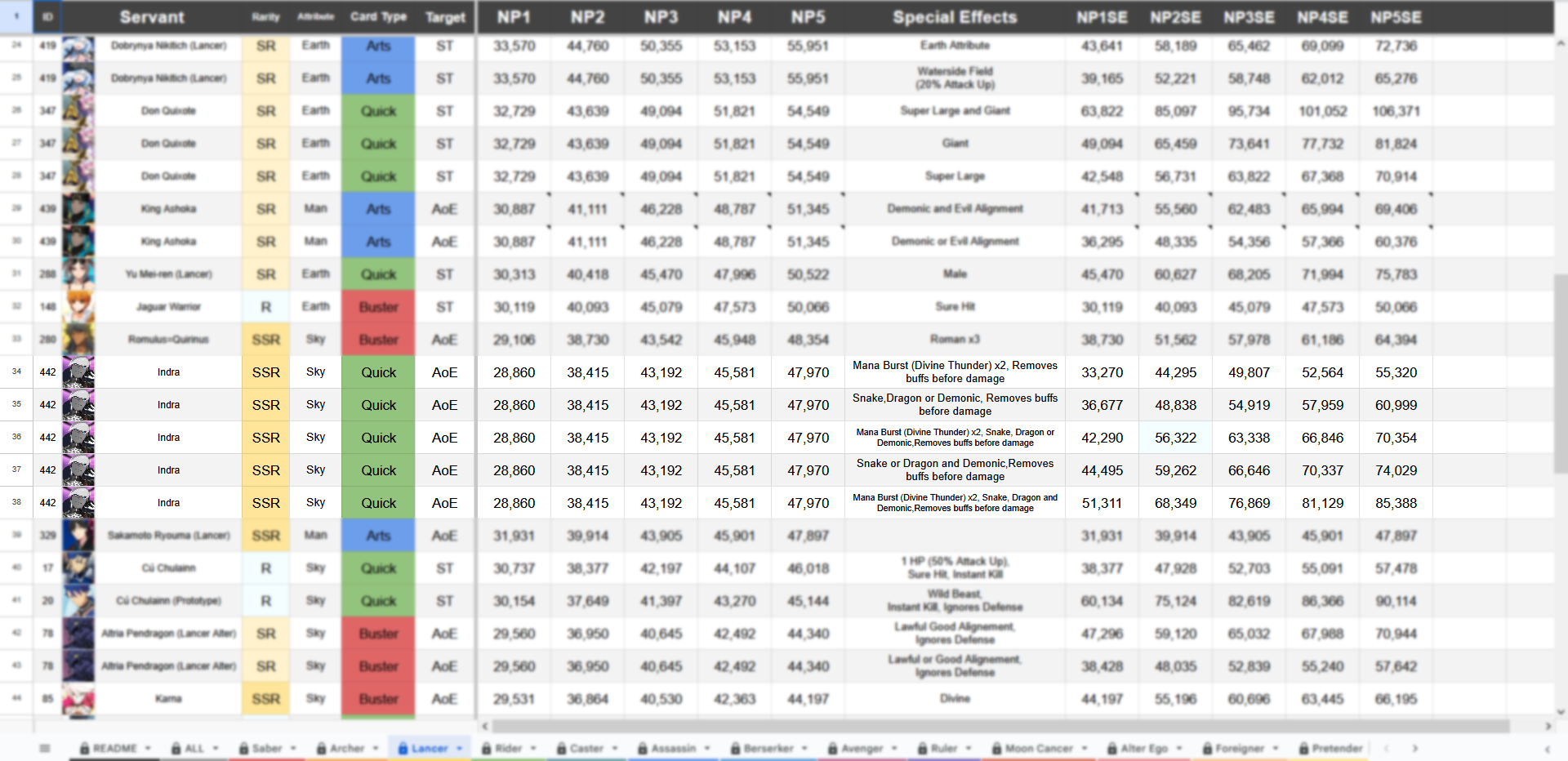
Task: Click Yu Mei-ren (Lancer) portrait
Action: tap(78, 274)
